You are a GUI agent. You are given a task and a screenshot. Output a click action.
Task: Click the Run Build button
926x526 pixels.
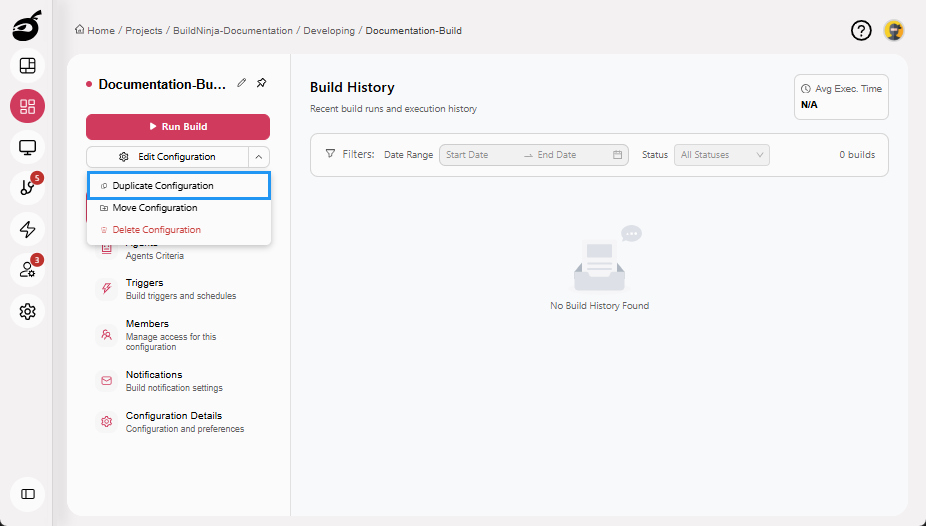click(x=178, y=126)
